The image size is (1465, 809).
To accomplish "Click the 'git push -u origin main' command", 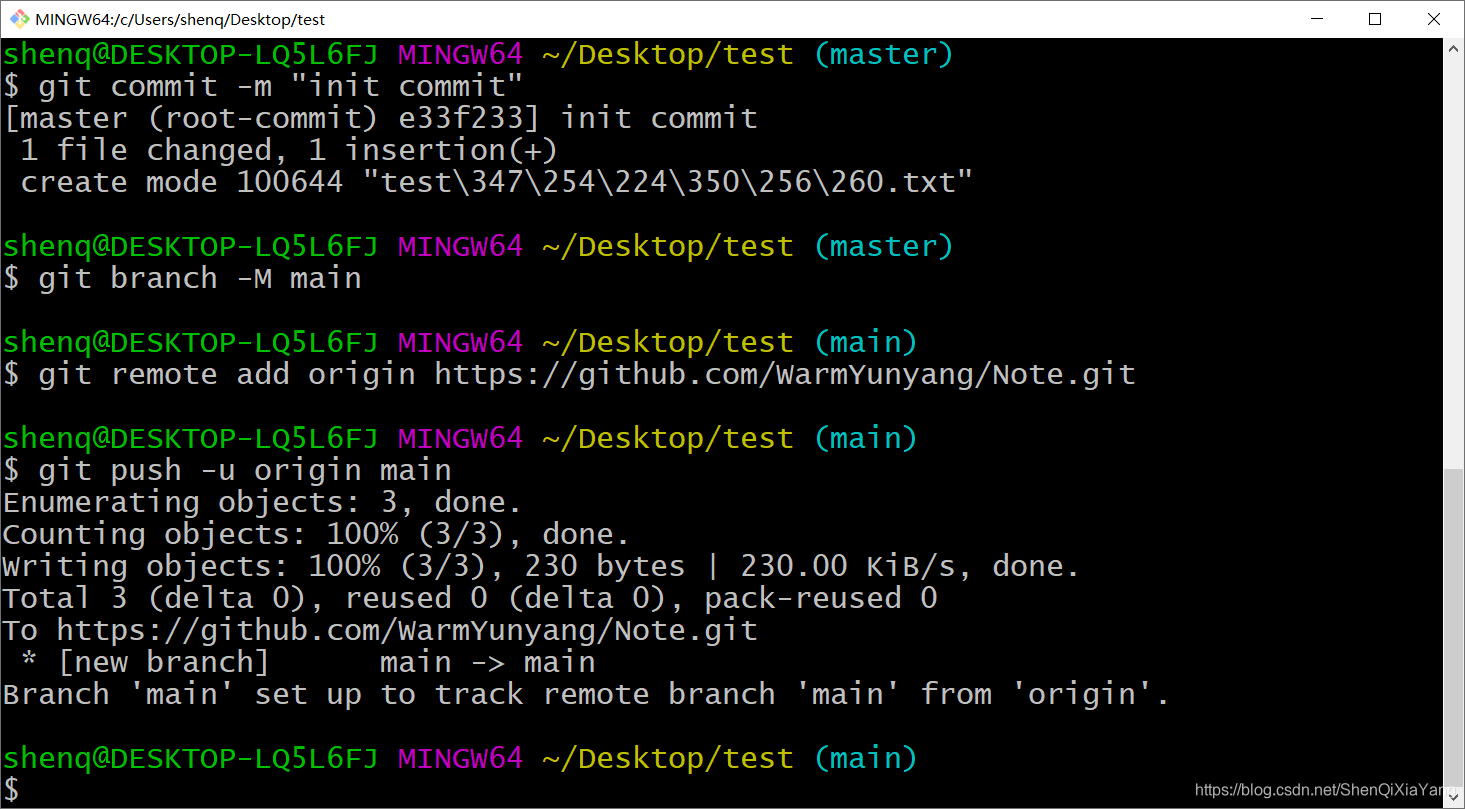I will click(x=227, y=470).
